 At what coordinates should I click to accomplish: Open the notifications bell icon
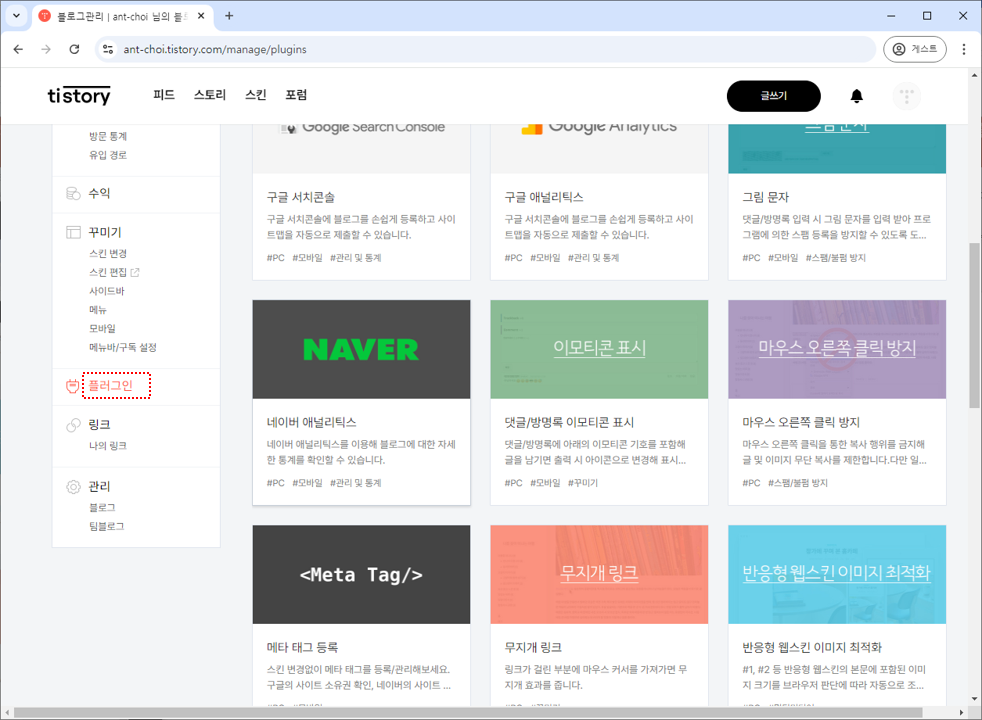click(857, 96)
